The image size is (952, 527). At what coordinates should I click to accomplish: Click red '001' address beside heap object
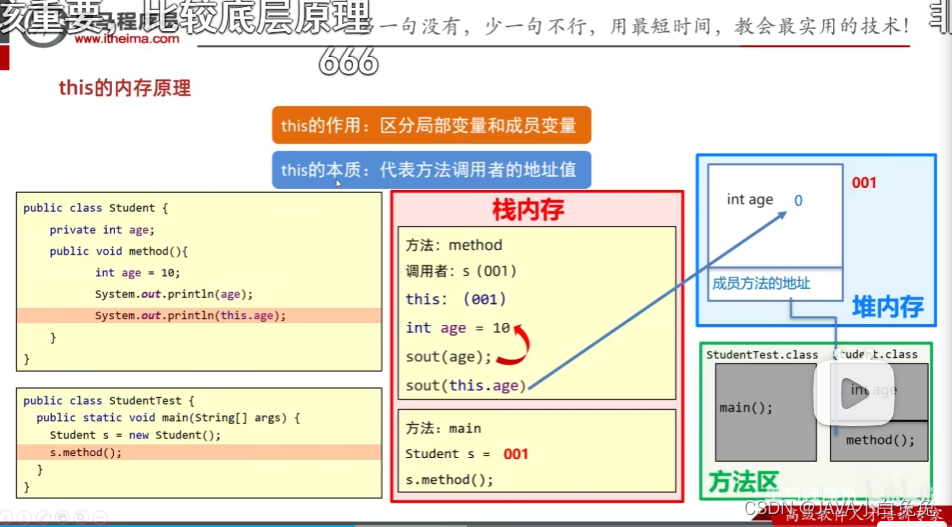click(864, 182)
